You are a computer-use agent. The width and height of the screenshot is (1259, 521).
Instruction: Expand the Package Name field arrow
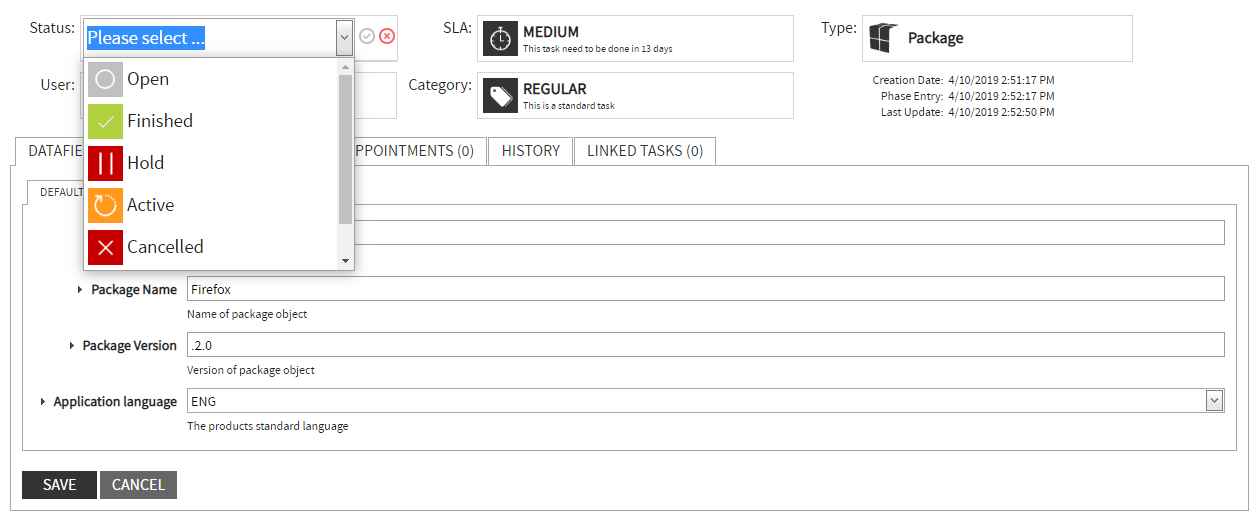click(x=80, y=290)
